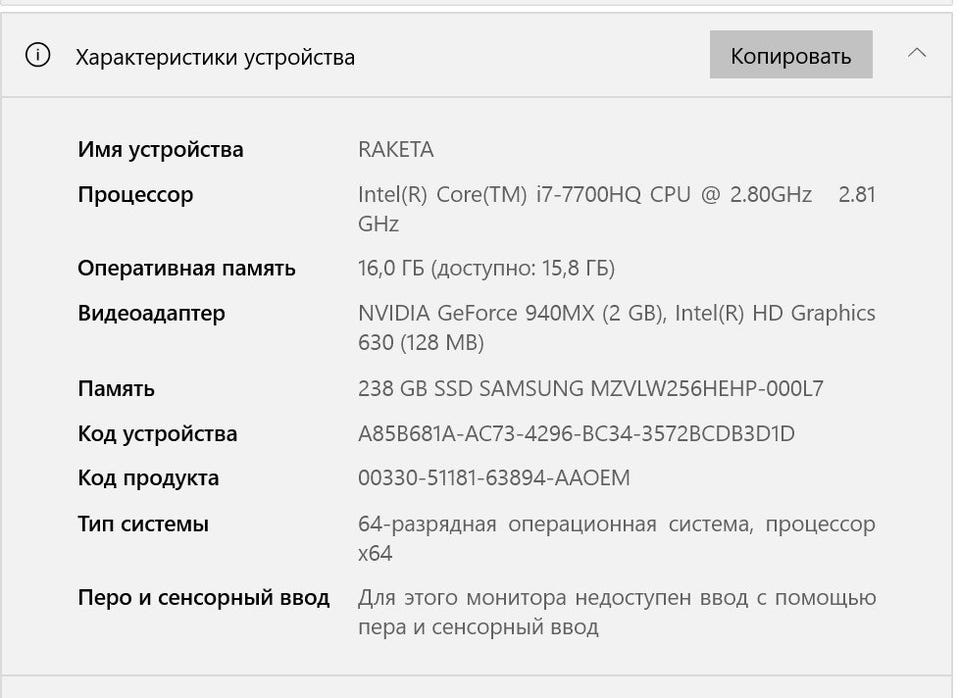This screenshot has width=960, height=698.
Task: Click the Перо и сенсорный ввод label
Action: (204, 597)
